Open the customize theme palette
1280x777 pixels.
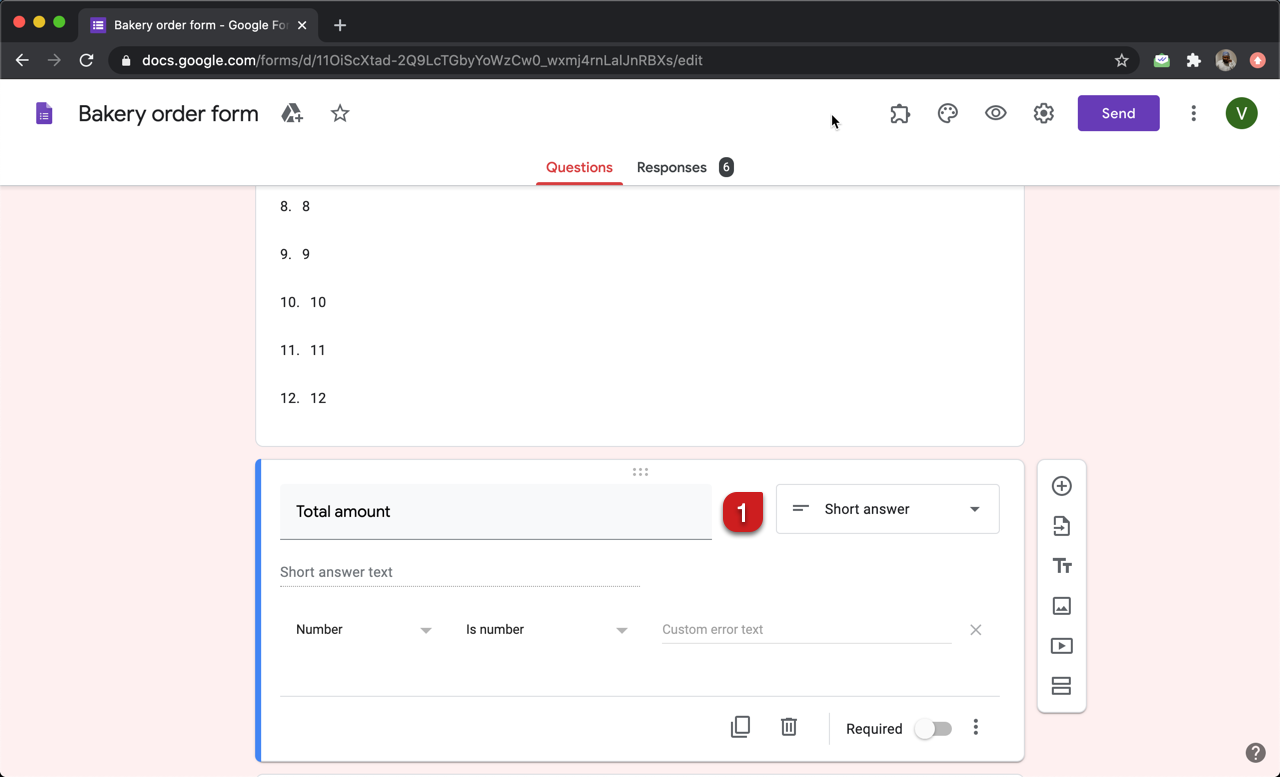click(947, 114)
